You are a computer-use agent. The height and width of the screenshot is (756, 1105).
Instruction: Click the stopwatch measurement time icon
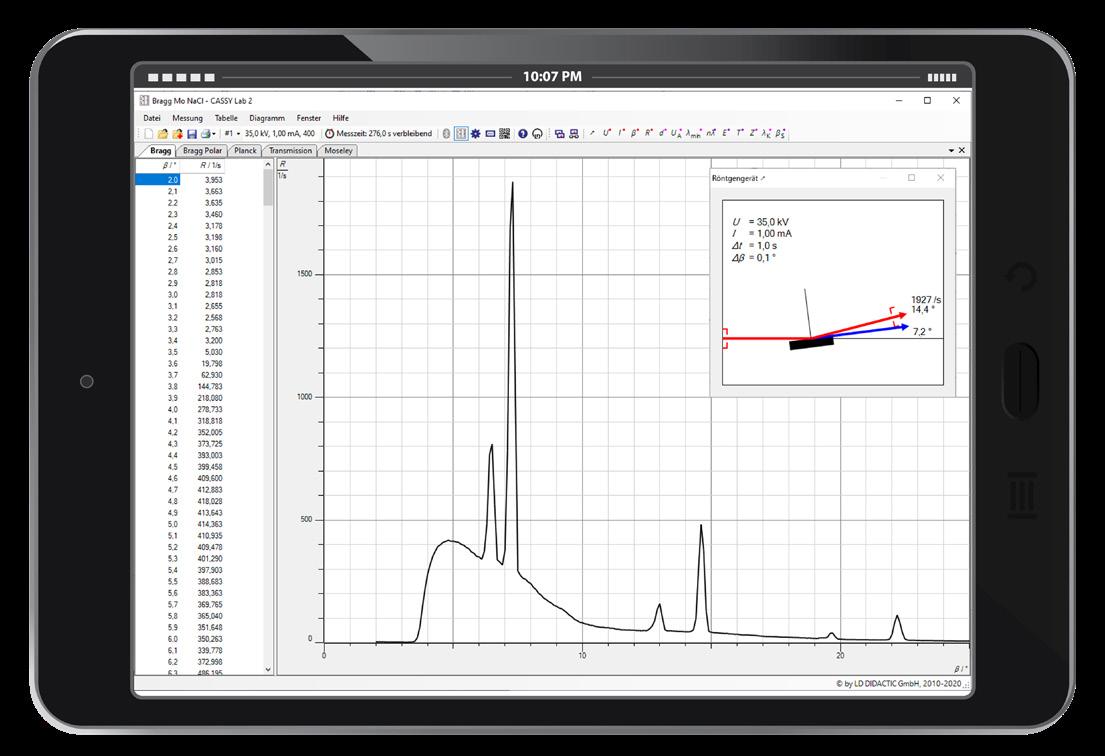pyautogui.click(x=329, y=133)
